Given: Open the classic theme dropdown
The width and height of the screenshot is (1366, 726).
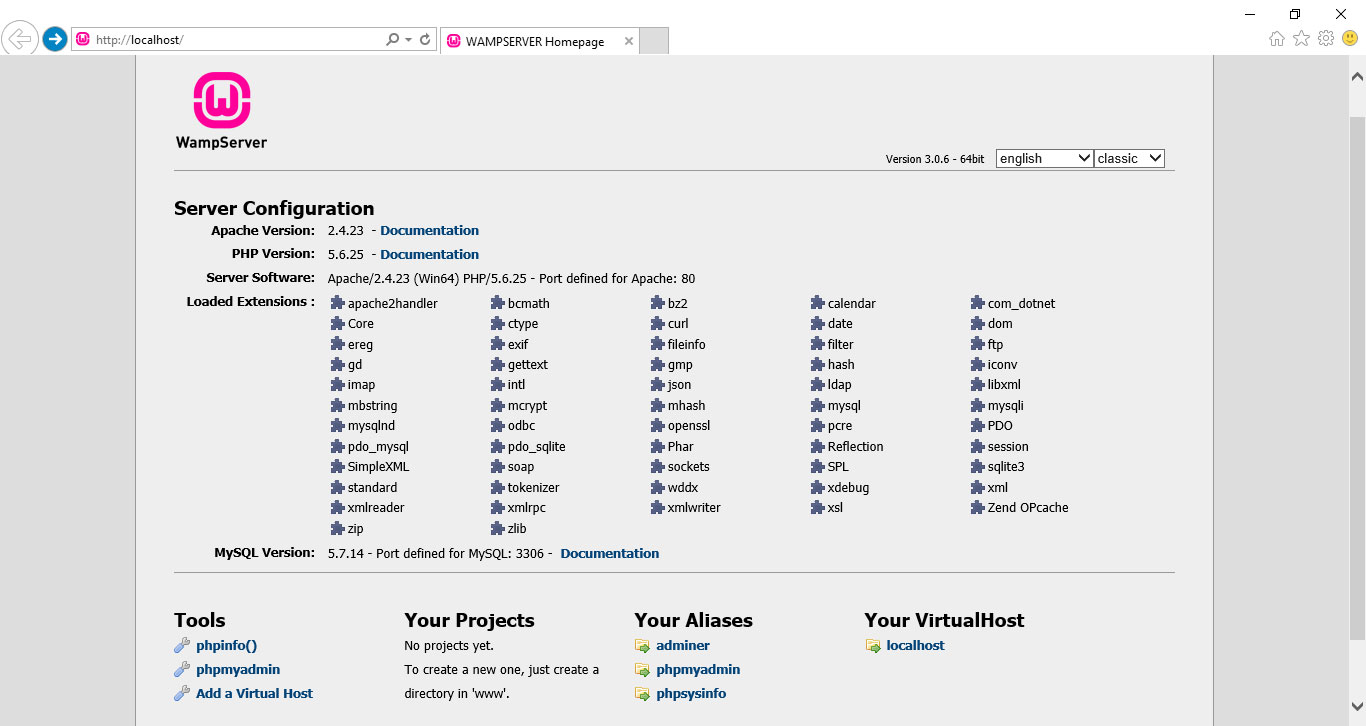Looking at the screenshot, I should tap(1129, 158).
